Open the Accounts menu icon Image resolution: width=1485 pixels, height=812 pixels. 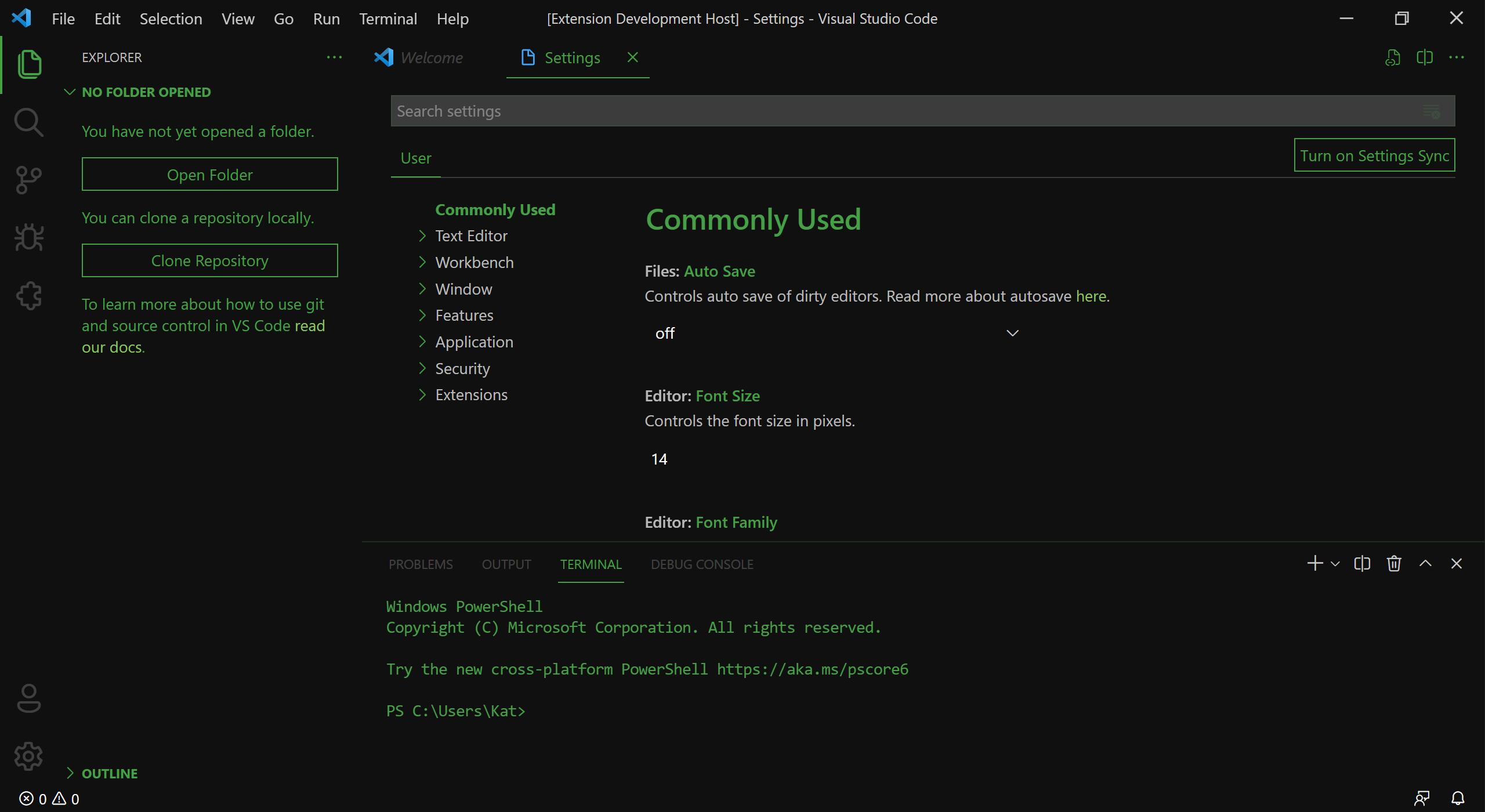click(28, 698)
